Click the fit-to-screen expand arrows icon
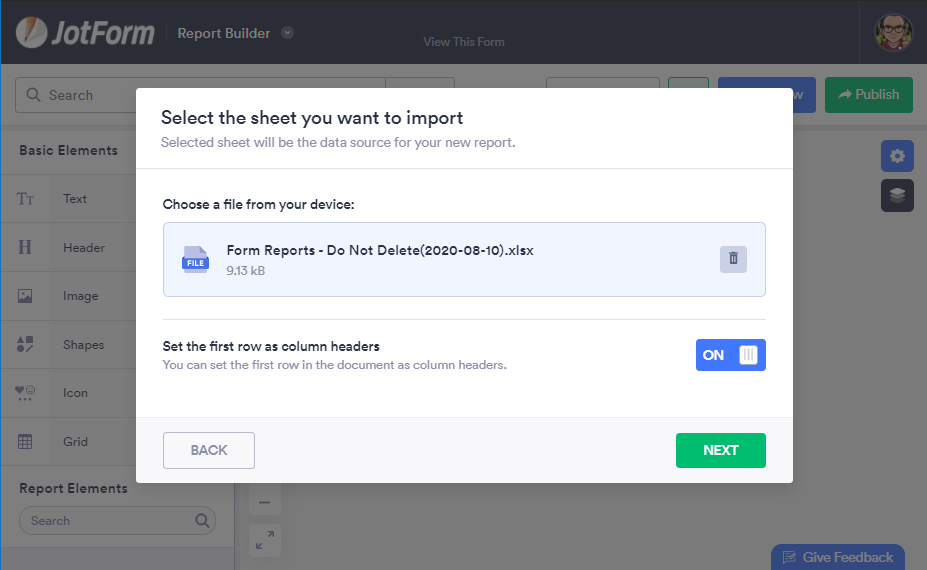927x570 pixels. tap(264, 540)
